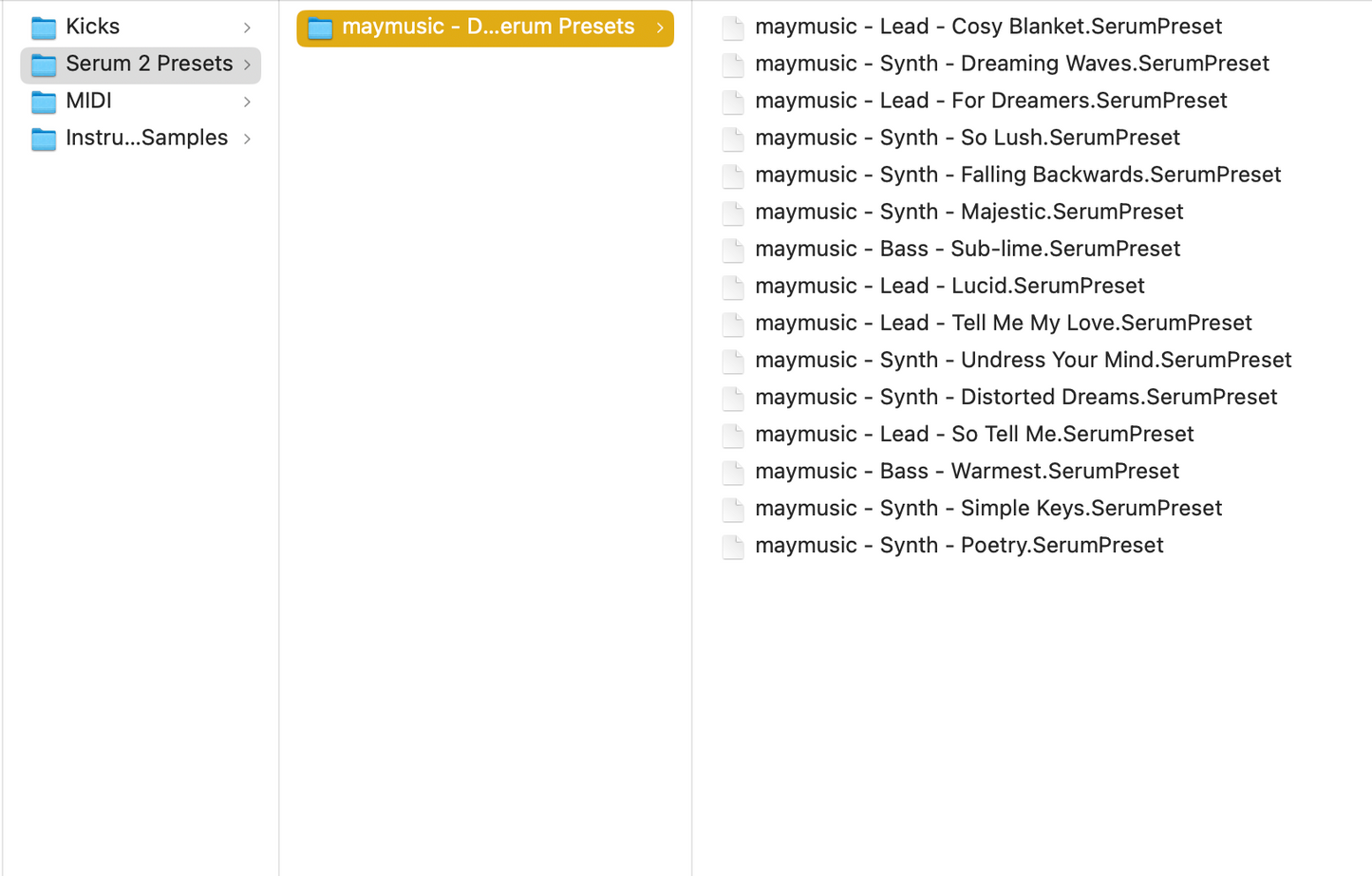Click the Kicks folder icon
The height and width of the screenshot is (876, 1372).
pos(43,28)
